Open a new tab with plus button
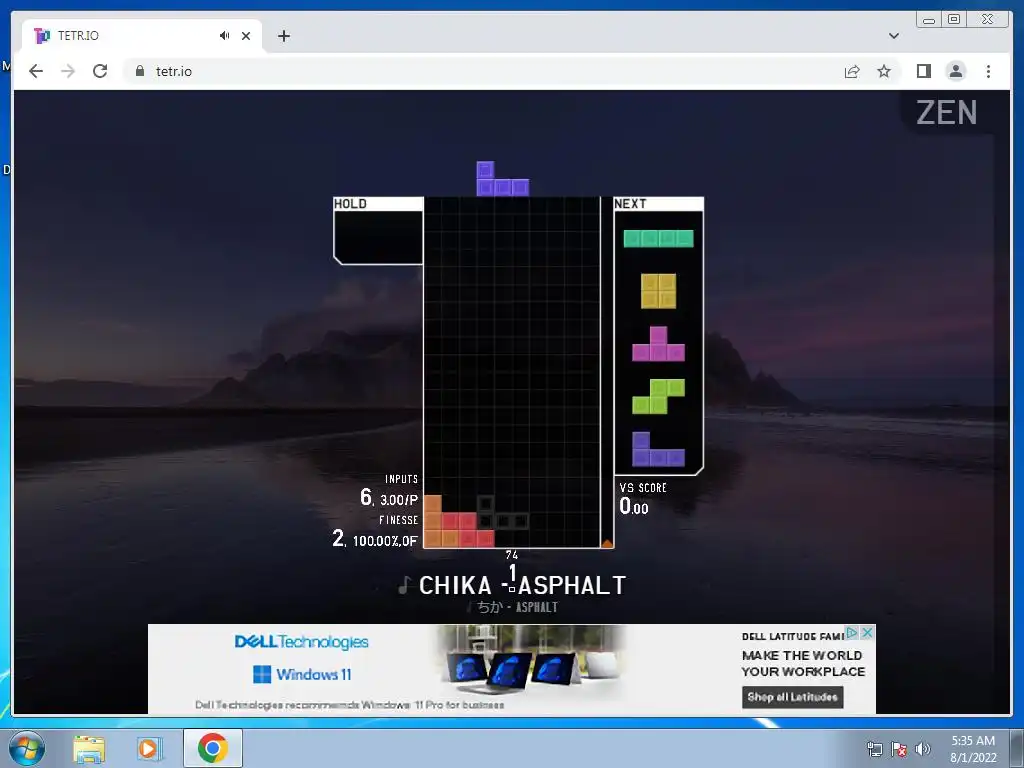Viewport: 1024px width, 768px height. 283,36
